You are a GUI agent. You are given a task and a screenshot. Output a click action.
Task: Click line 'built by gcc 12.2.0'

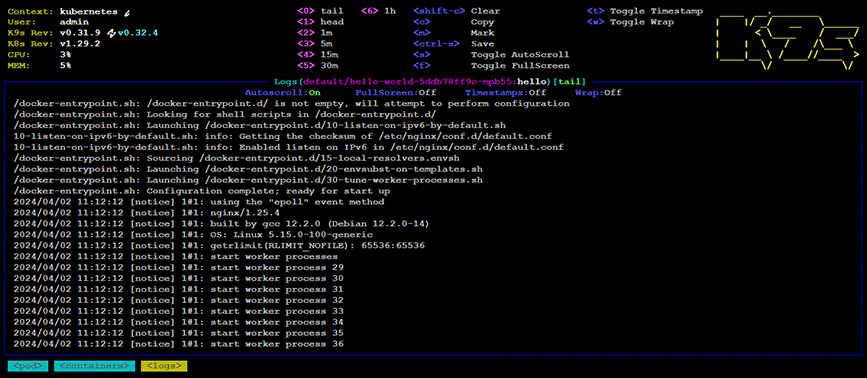tap(222, 224)
